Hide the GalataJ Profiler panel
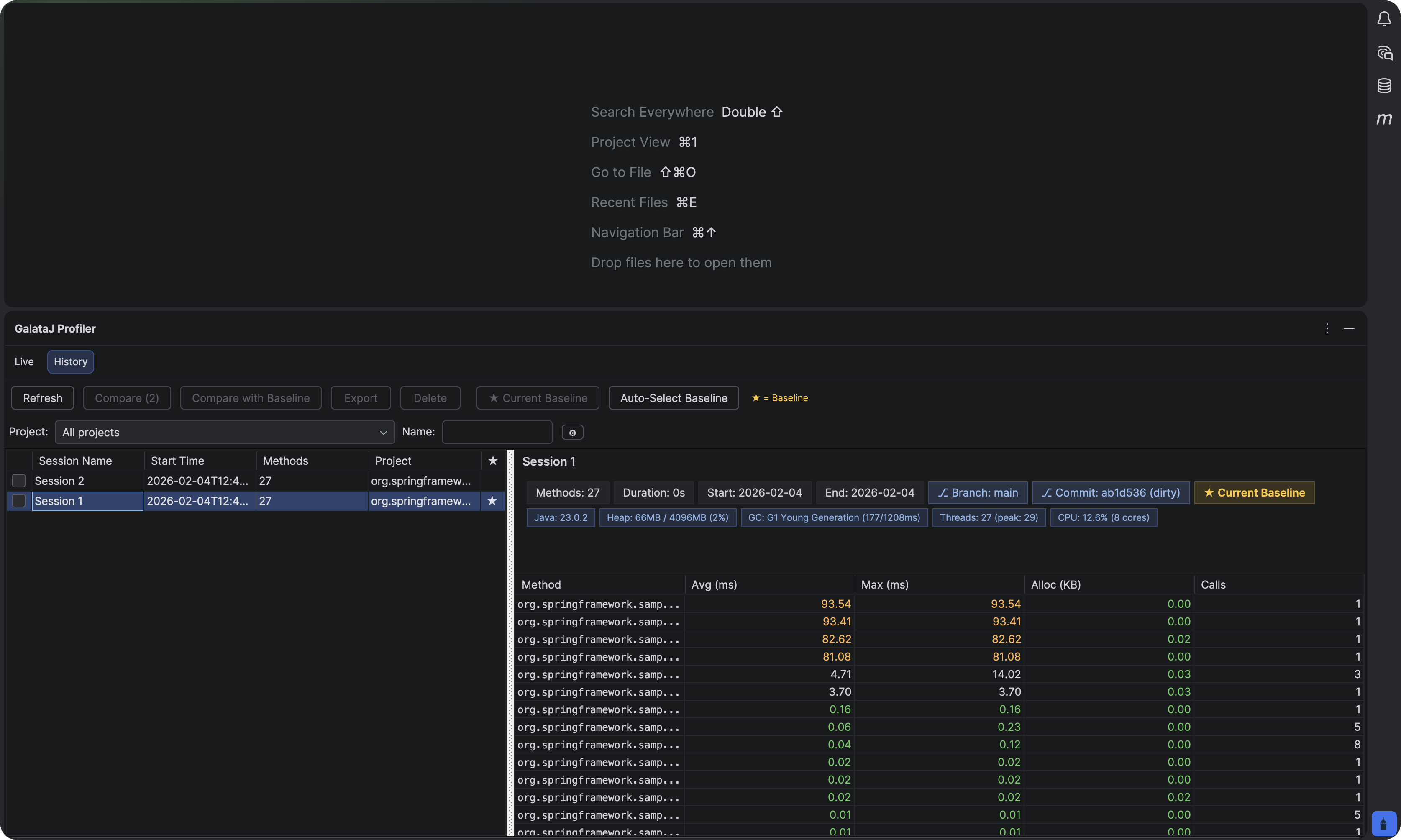The image size is (1401, 840). [1349, 328]
